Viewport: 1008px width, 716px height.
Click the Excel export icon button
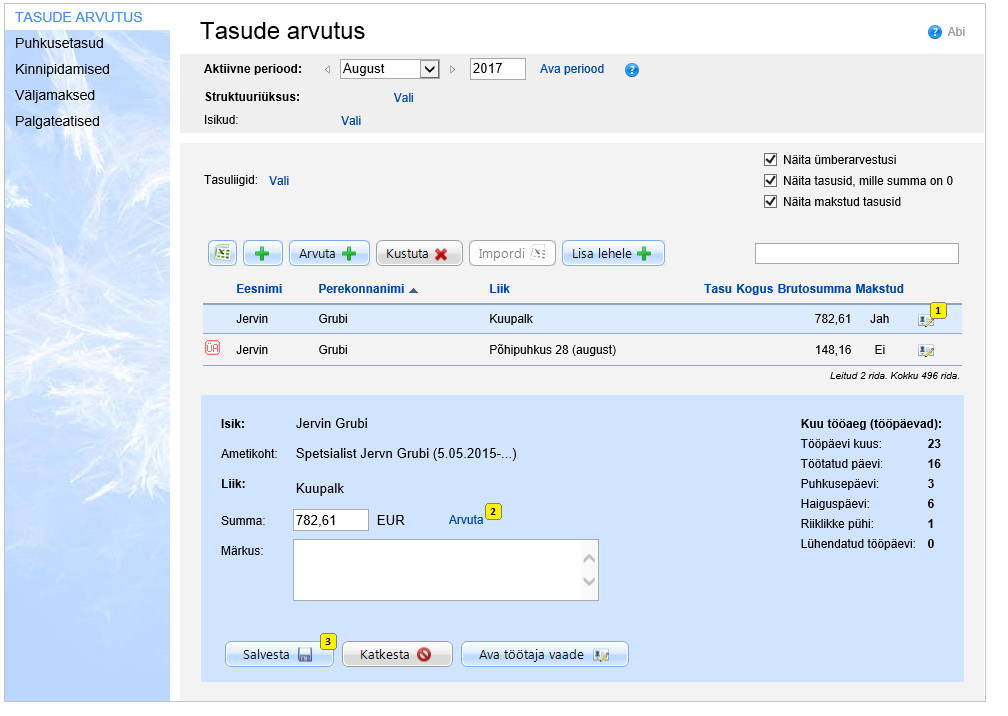[222, 254]
